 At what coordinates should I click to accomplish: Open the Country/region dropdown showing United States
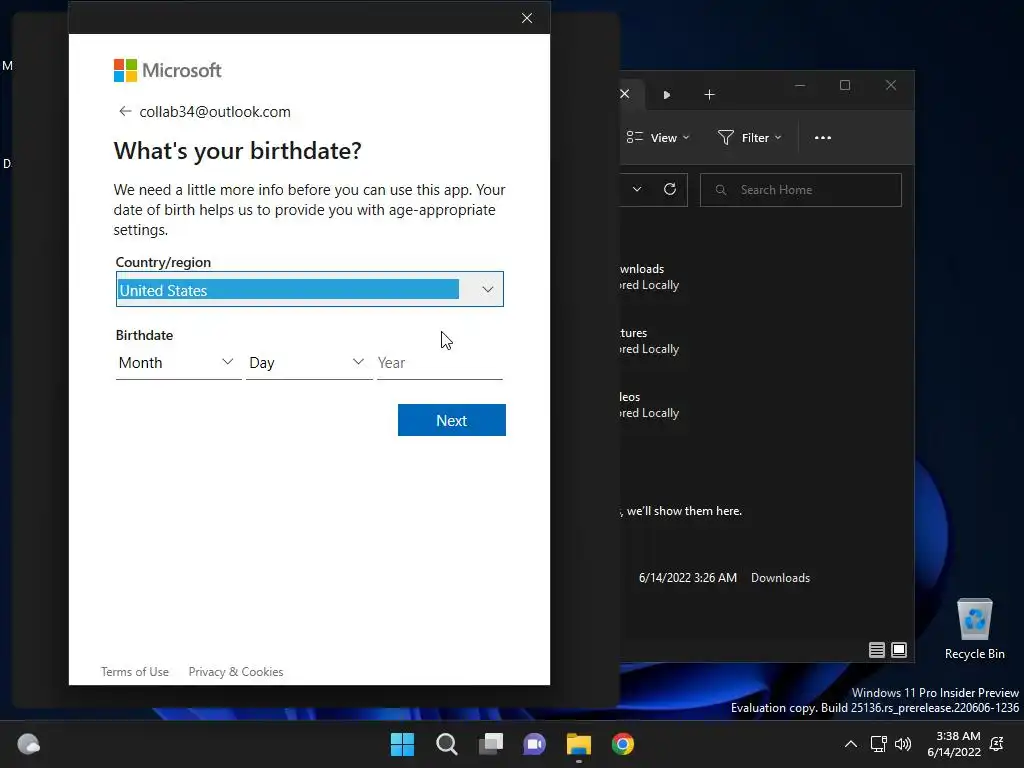[x=310, y=289]
